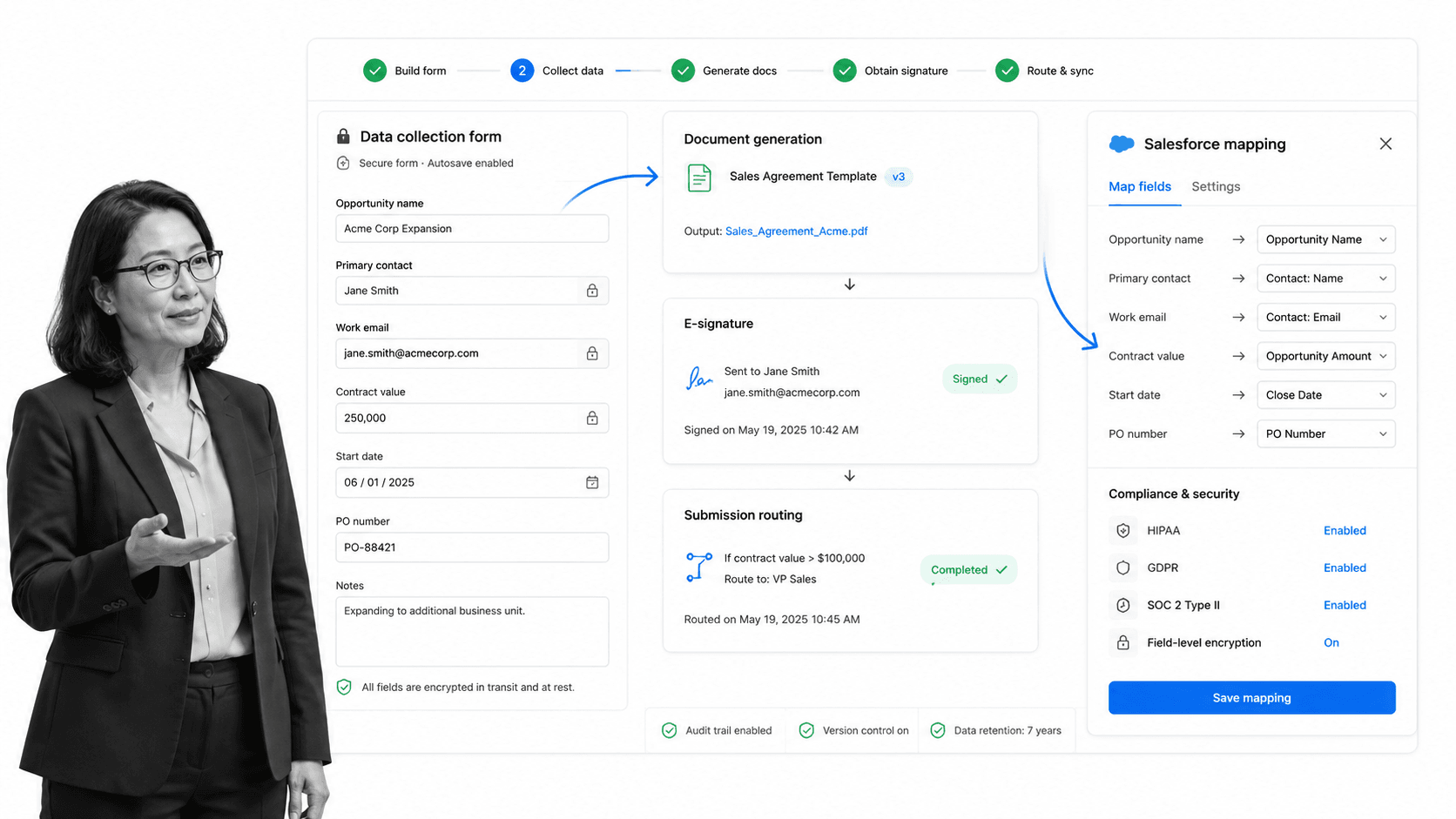
Task: Click the 'Routed on May 19, 2025 10:45 AM' text
Action: click(x=772, y=620)
